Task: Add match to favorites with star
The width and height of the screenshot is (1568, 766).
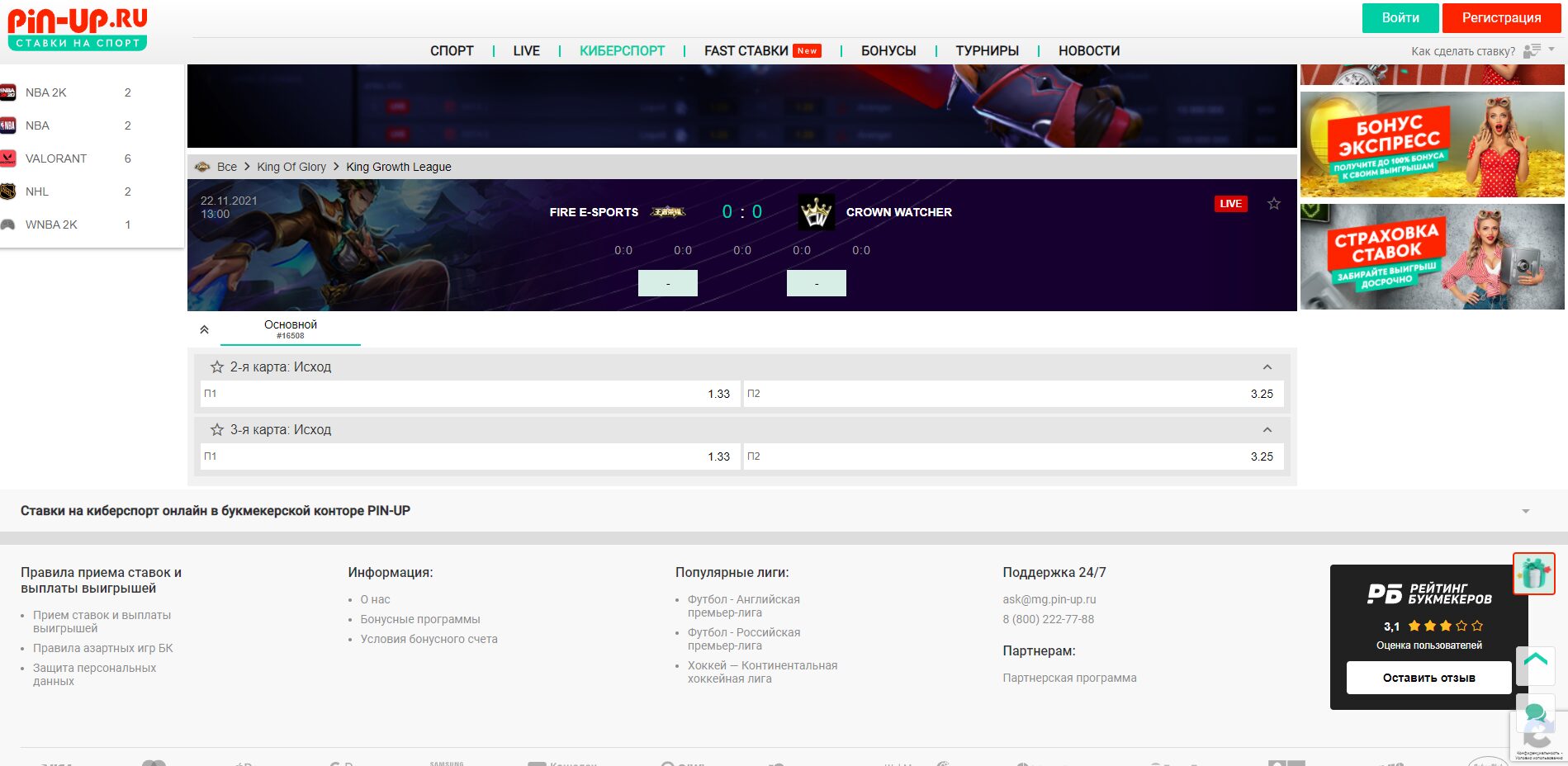Action: click(1274, 204)
